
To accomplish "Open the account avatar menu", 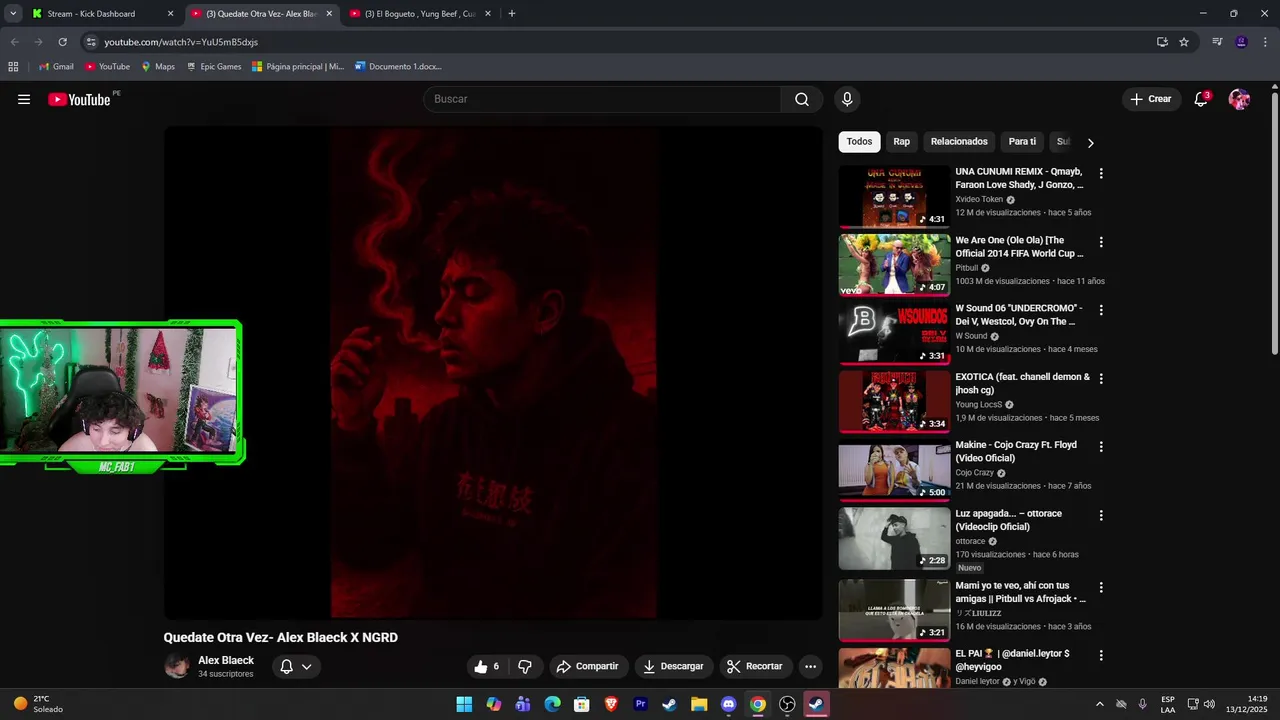I will coord(1239,99).
